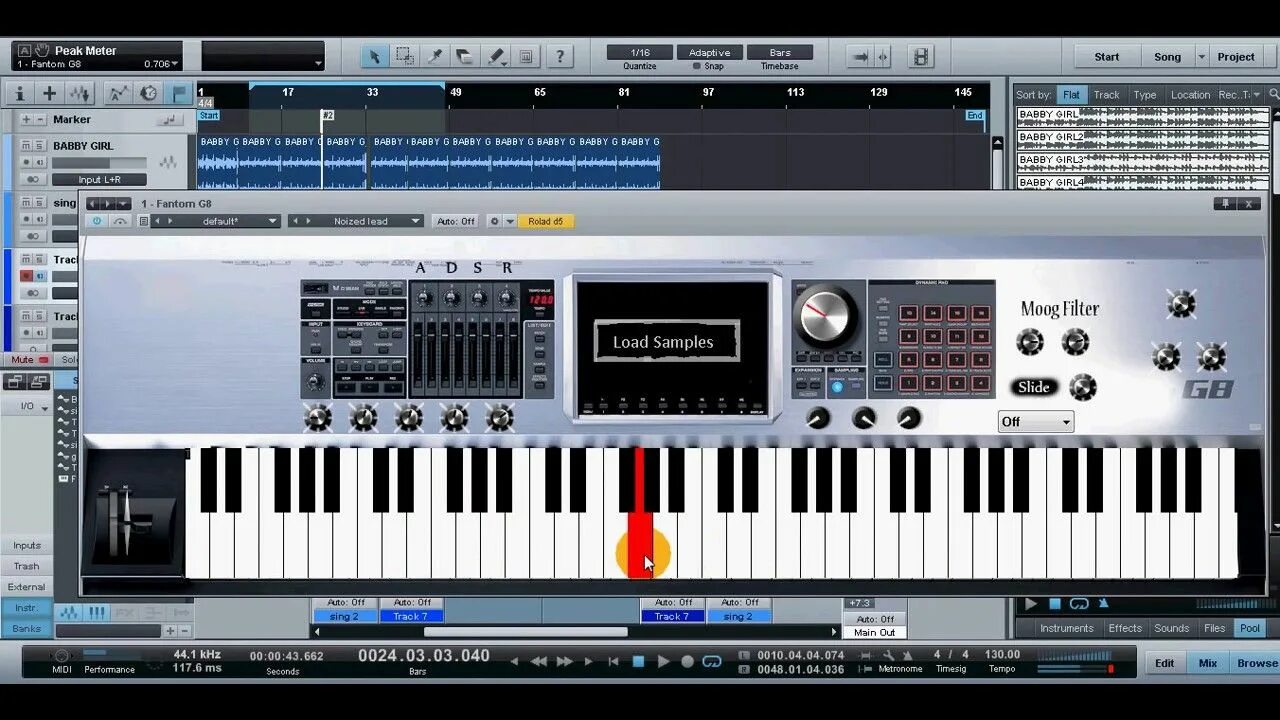Open the video player filmstrip icon
Screen dimensions: 1280x720
[921, 57]
